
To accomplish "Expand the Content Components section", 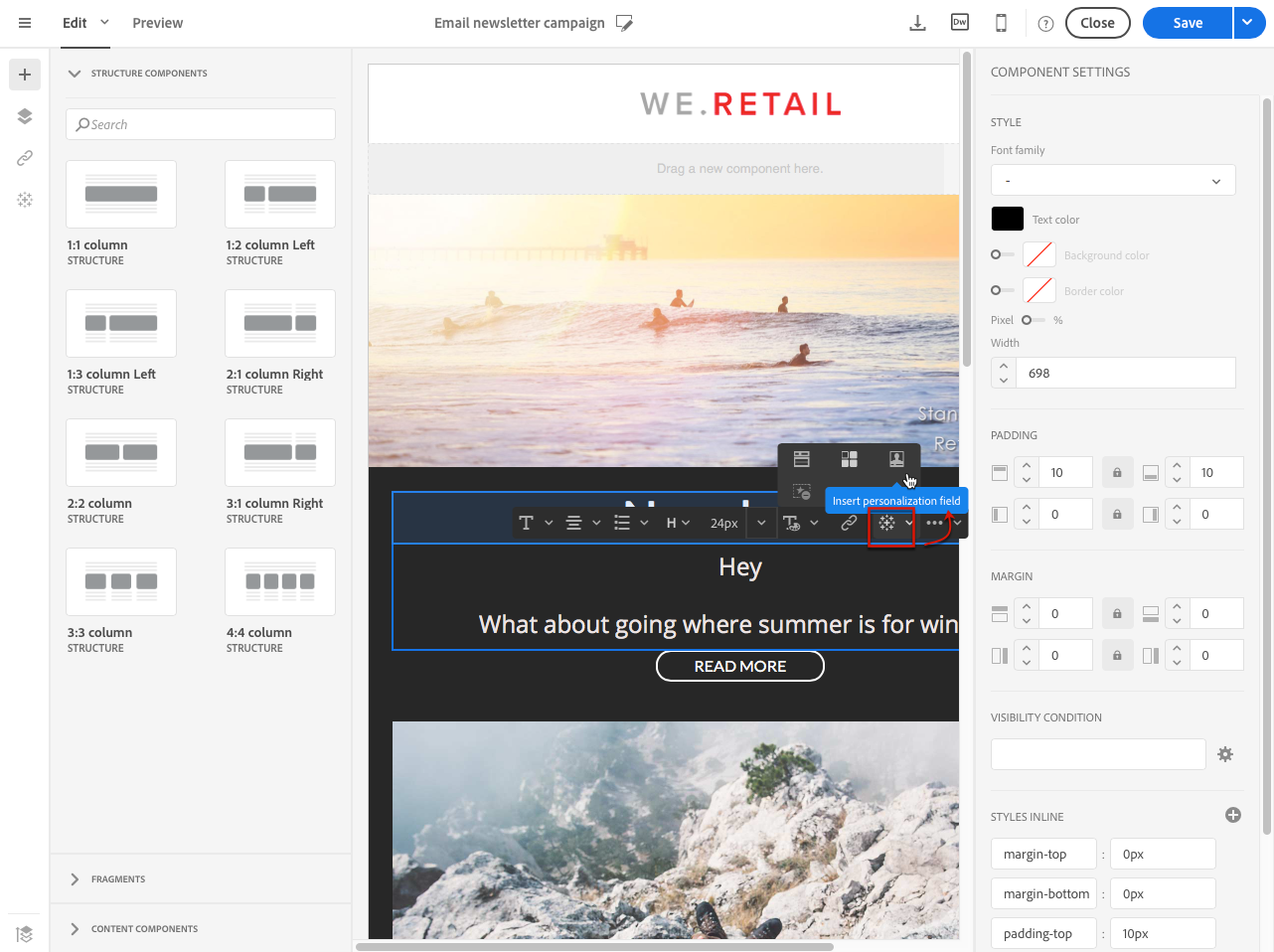I will point(143,929).
